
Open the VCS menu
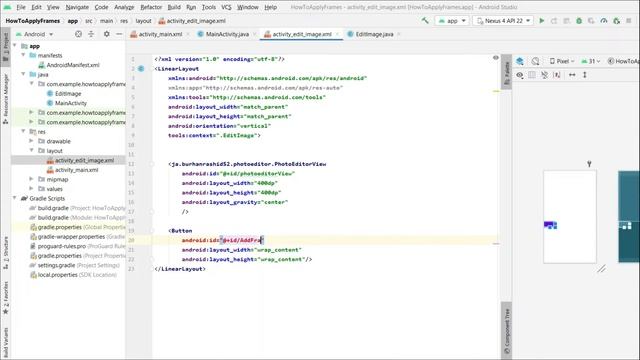pos(226,7)
